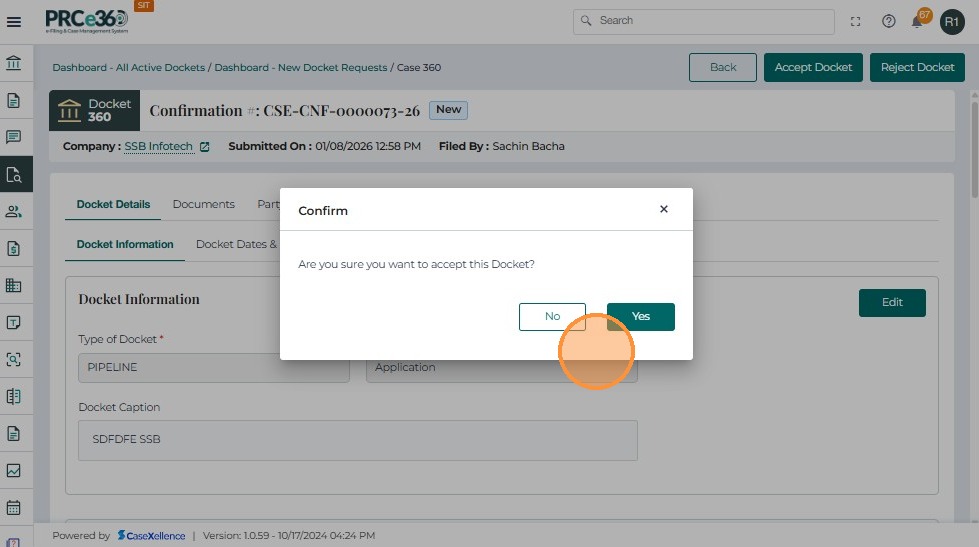Screen dimensions: 979x547
Task: Select the users group sidebar icon
Action: tap(14, 211)
